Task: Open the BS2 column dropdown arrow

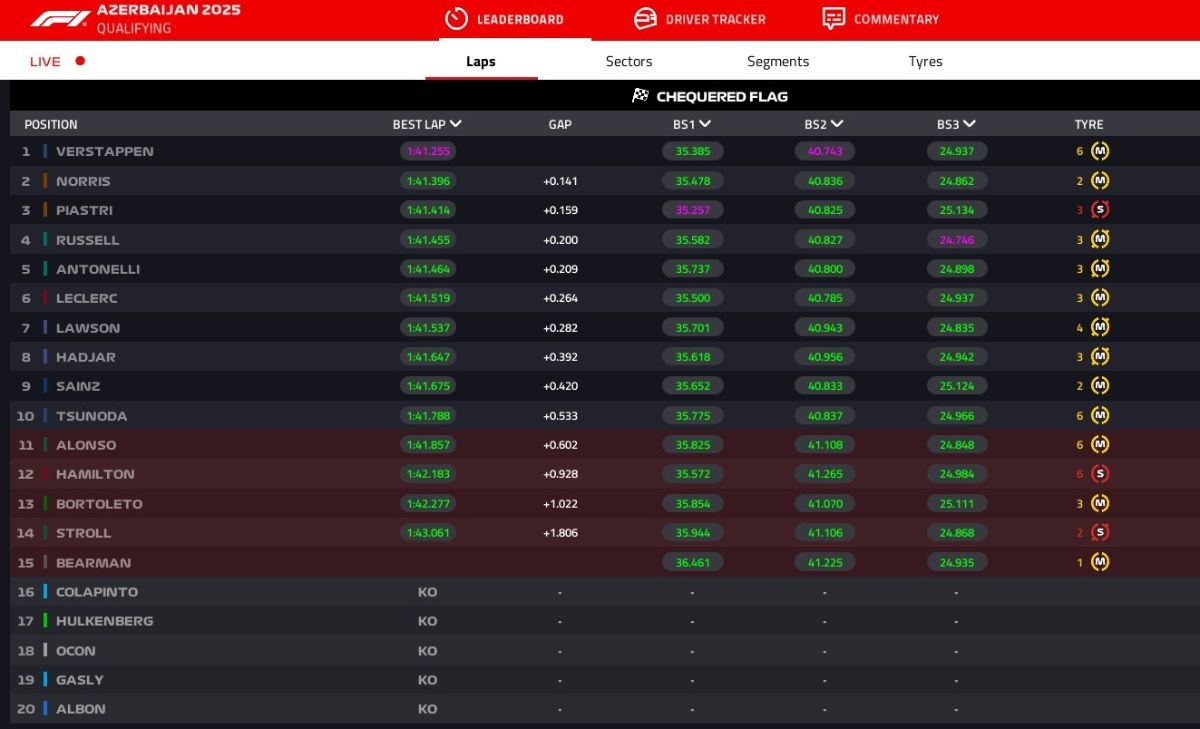Action: tap(837, 124)
